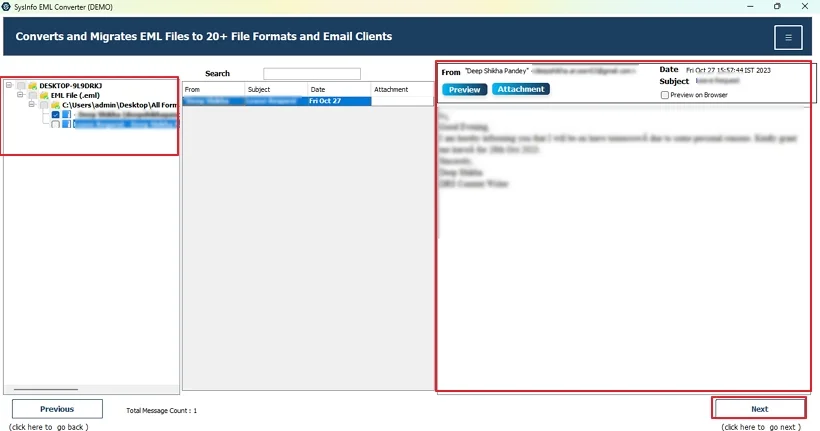Viewport: 820px width, 431px height.
Task: Select the EML File (.eml) tree label
Action: tap(75, 95)
